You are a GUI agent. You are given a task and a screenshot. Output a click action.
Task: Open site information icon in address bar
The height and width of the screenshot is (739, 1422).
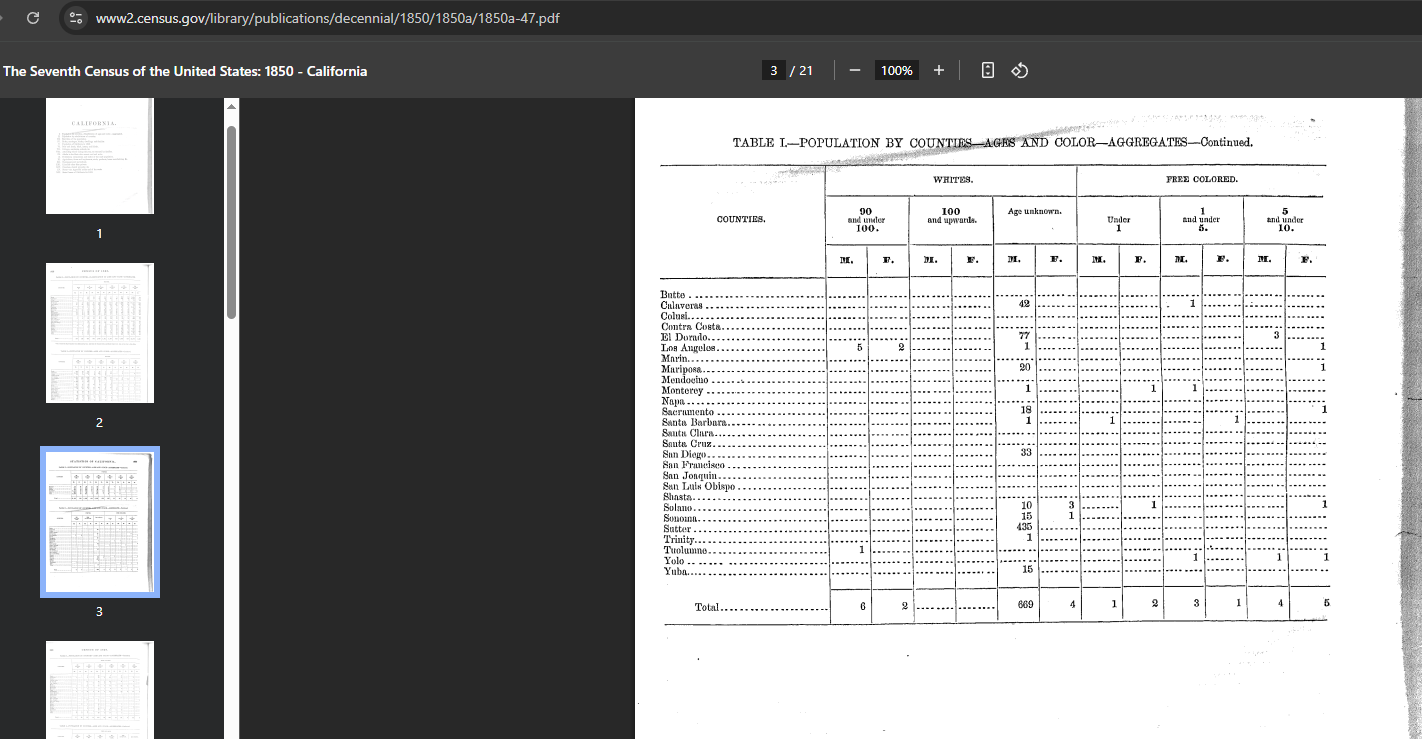tap(76, 18)
